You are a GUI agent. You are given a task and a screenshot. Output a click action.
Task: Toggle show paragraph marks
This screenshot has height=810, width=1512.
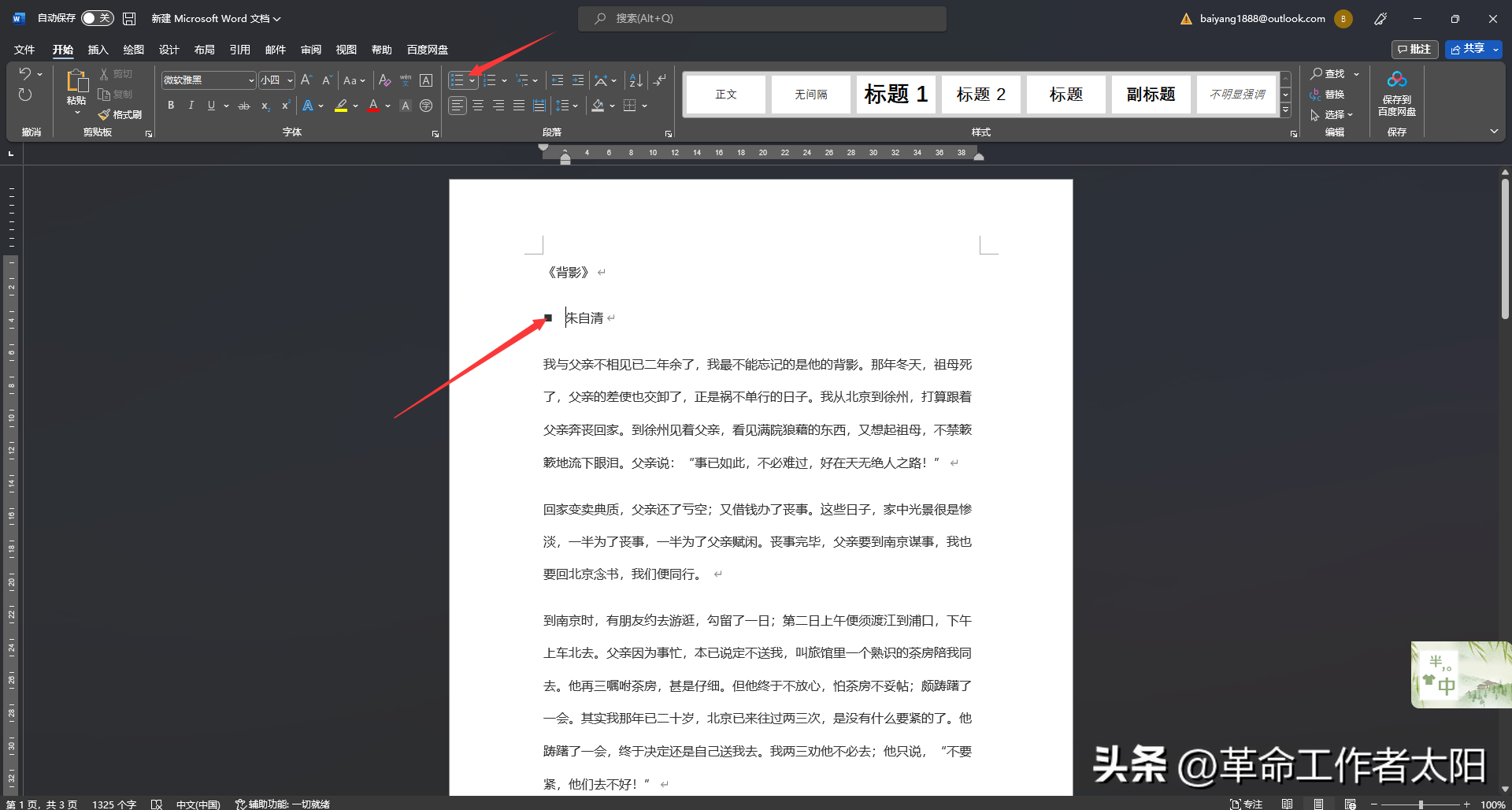click(660, 80)
